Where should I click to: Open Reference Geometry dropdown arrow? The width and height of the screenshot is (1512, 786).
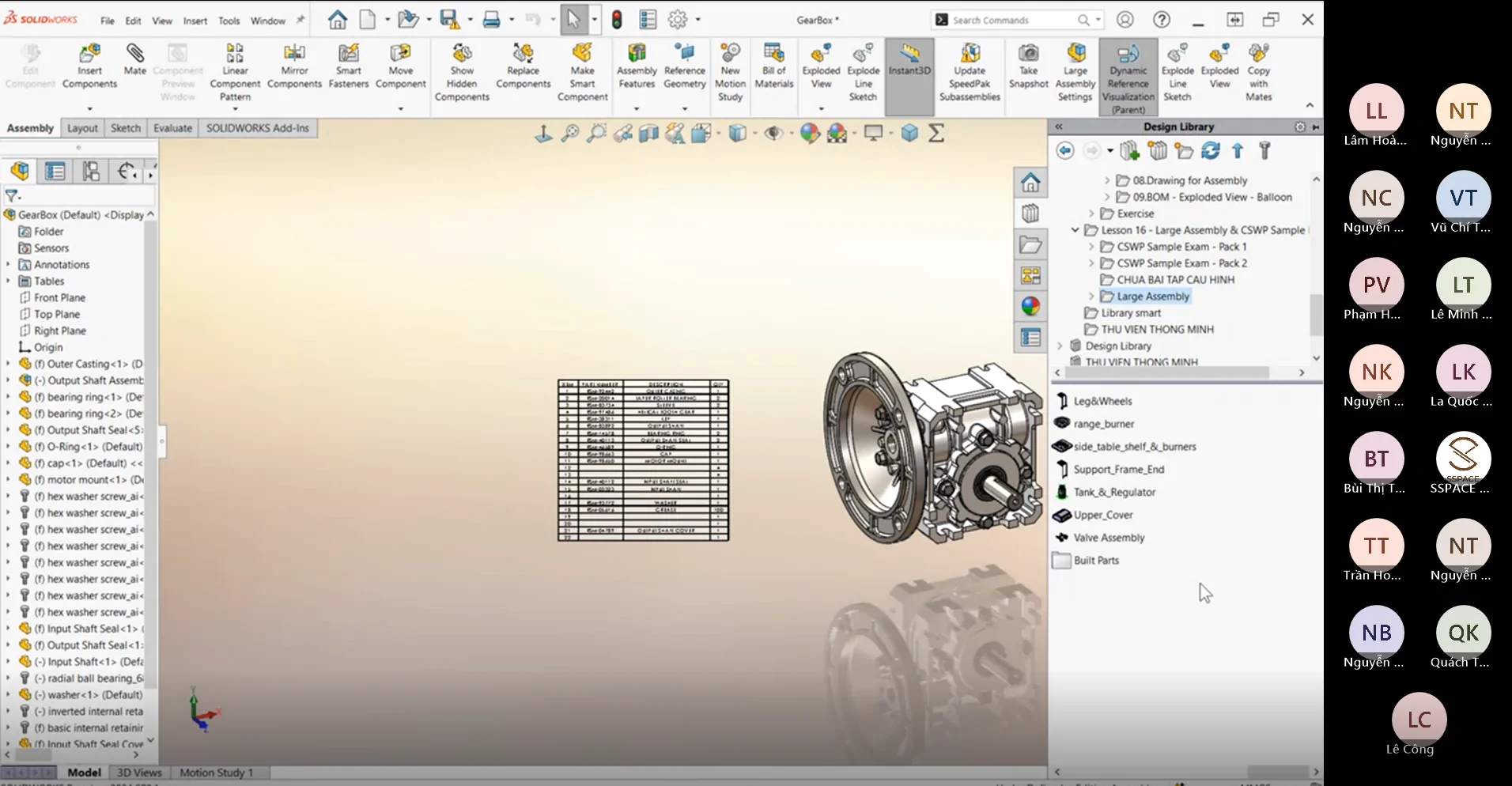685,108
